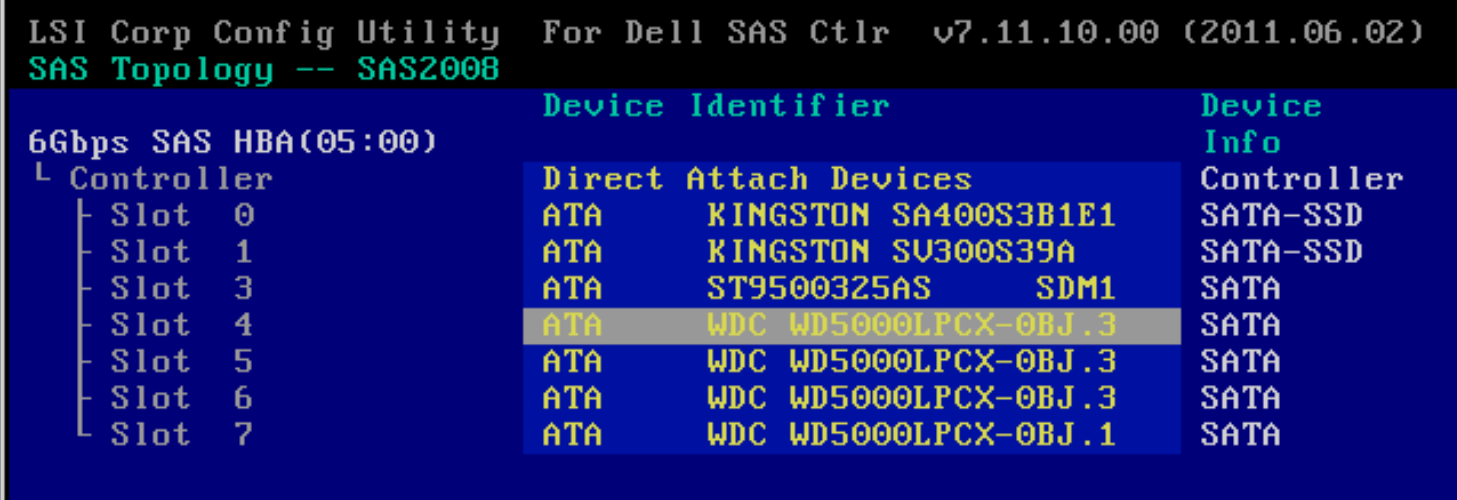Select Slot 3 in the topology tree
1457x500 pixels.
[x=182, y=288]
